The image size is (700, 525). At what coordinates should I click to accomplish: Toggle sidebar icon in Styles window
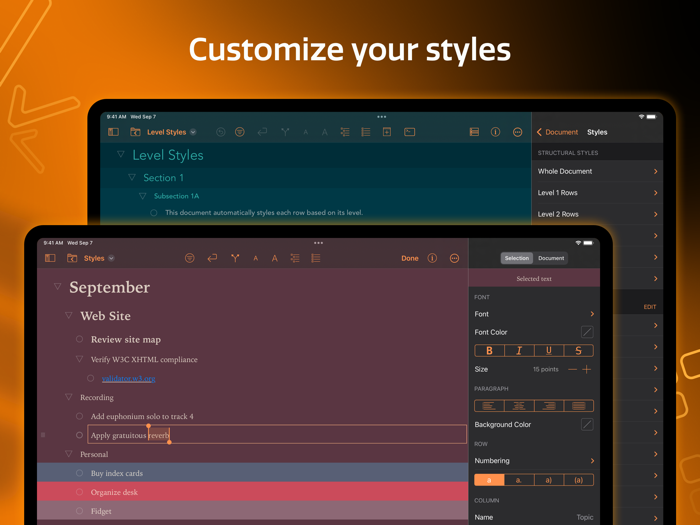pos(50,258)
